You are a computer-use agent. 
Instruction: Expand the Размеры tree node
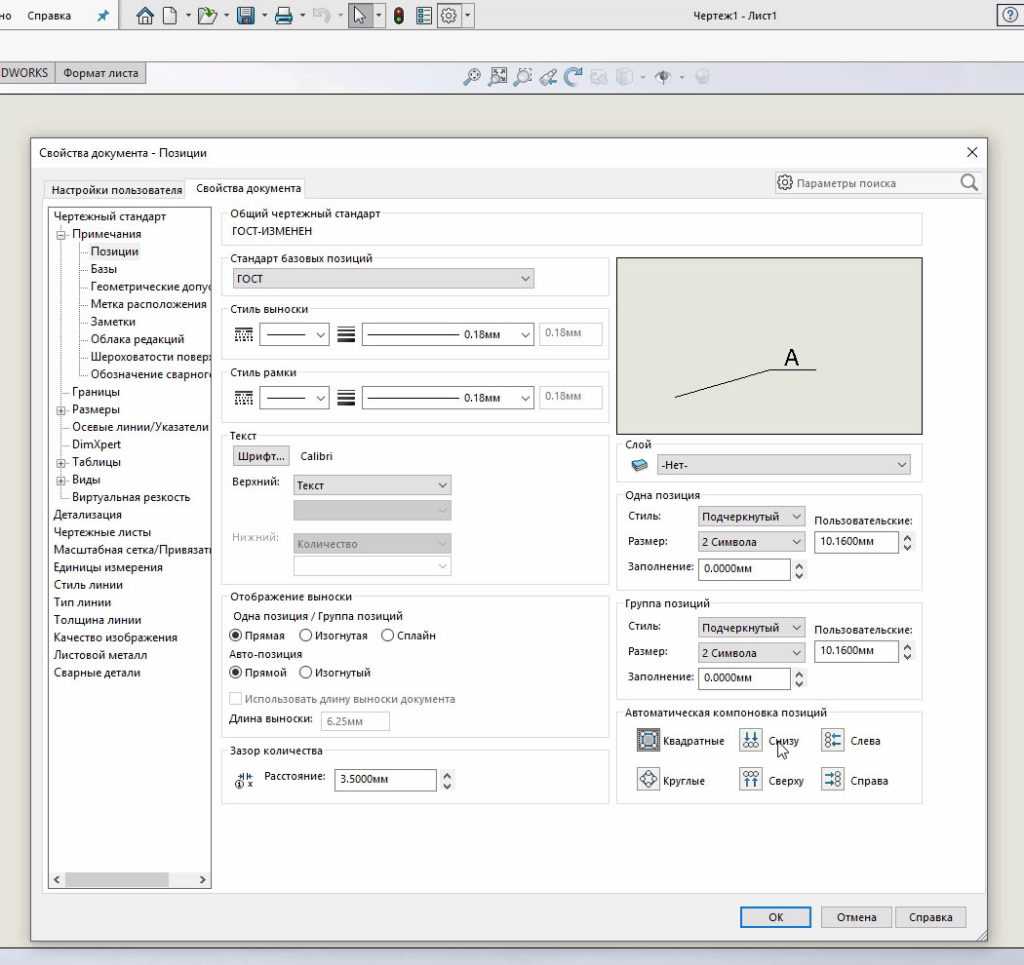[x=61, y=410]
